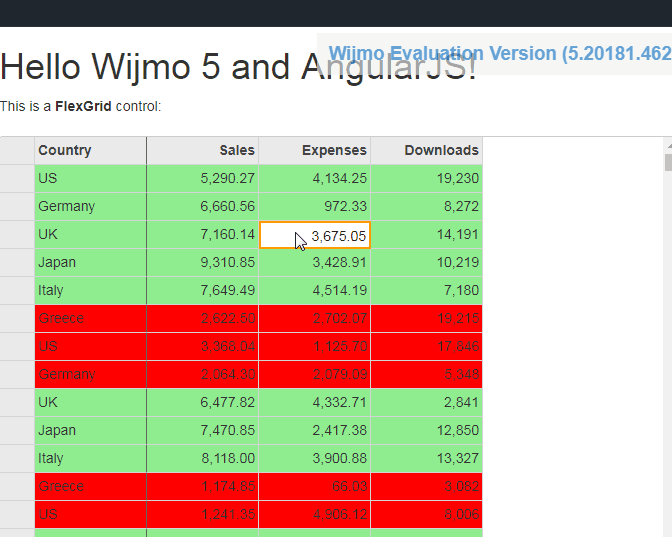The height and width of the screenshot is (537, 672).
Task: Click the Expenses column header
Action: [315, 151]
